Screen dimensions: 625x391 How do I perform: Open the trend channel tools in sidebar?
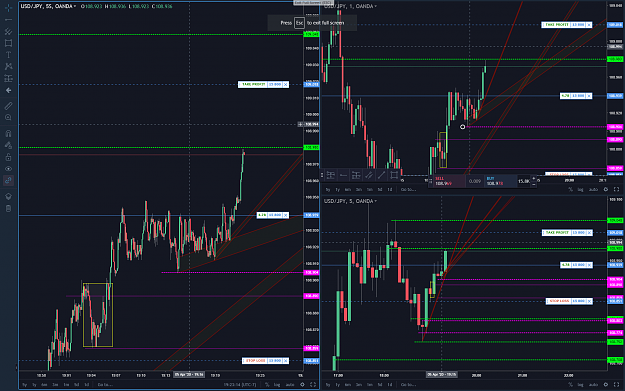coord(8,31)
